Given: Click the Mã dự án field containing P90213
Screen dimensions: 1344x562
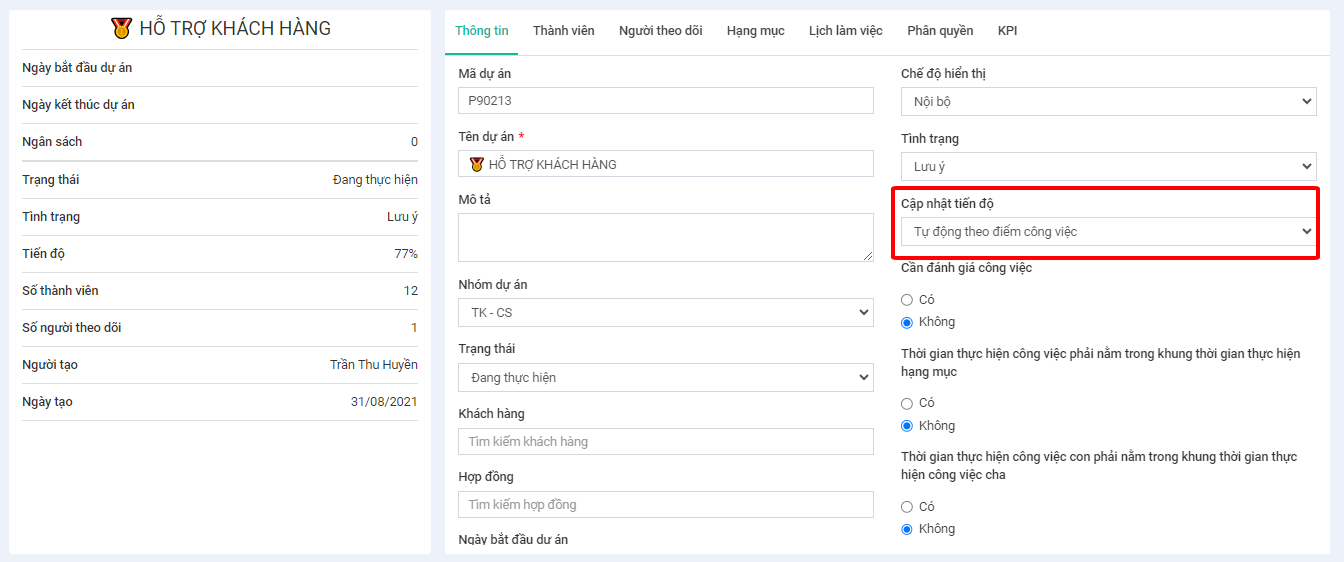Looking at the screenshot, I should coord(665,101).
